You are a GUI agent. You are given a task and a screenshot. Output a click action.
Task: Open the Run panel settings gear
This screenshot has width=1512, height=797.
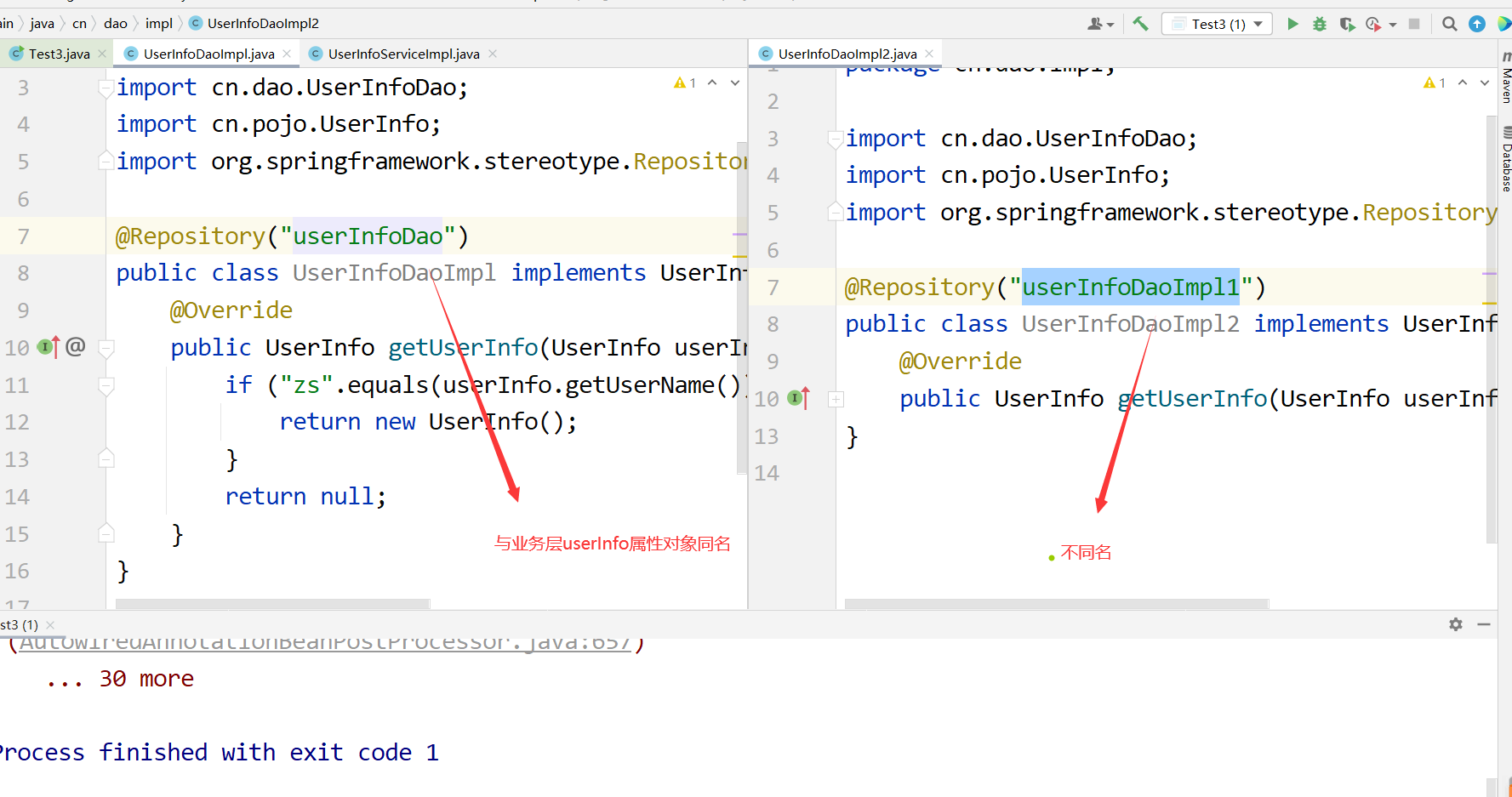pyautogui.click(x=1456, y=624)
